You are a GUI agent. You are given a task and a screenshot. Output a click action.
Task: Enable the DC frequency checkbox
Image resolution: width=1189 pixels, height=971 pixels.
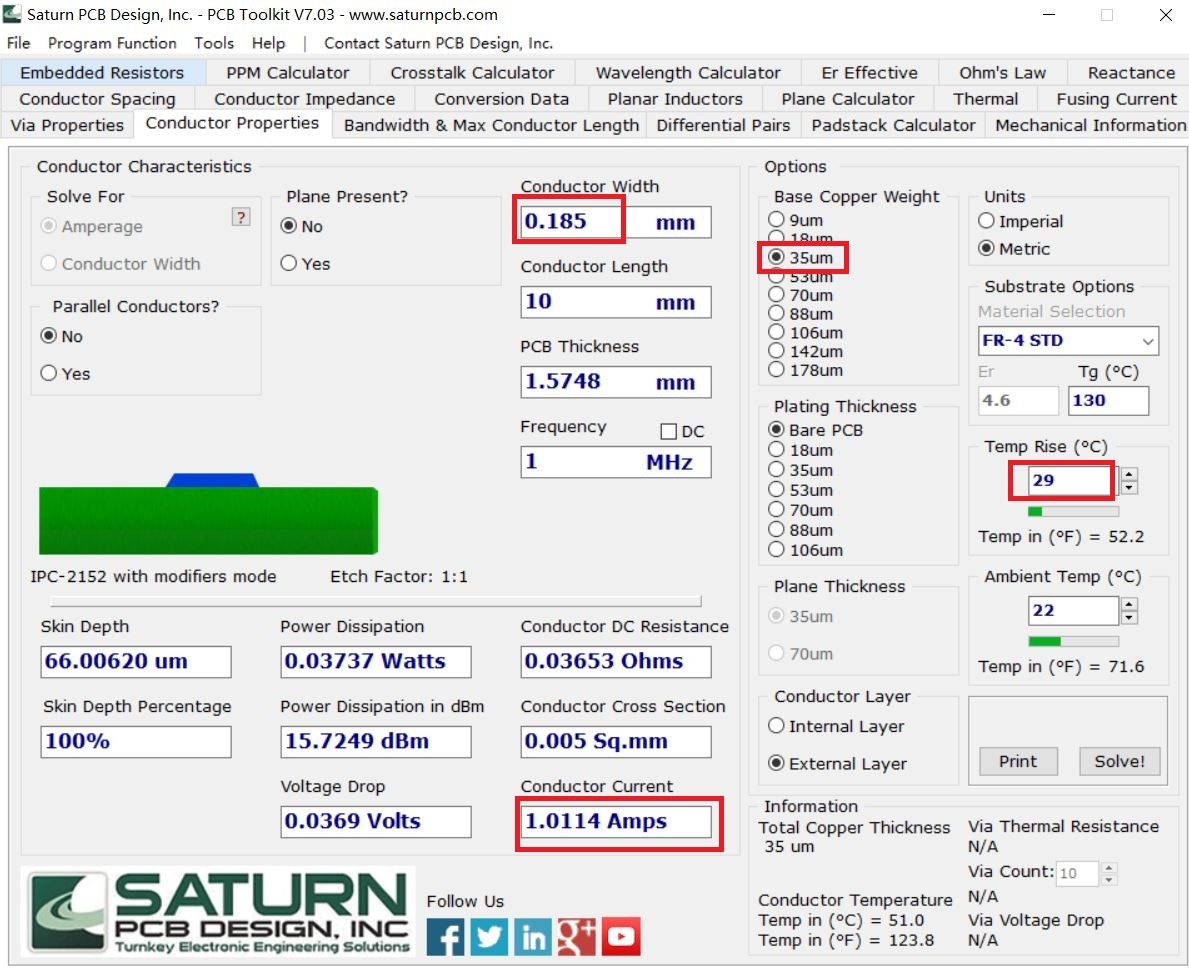click(x=669, y=432)
